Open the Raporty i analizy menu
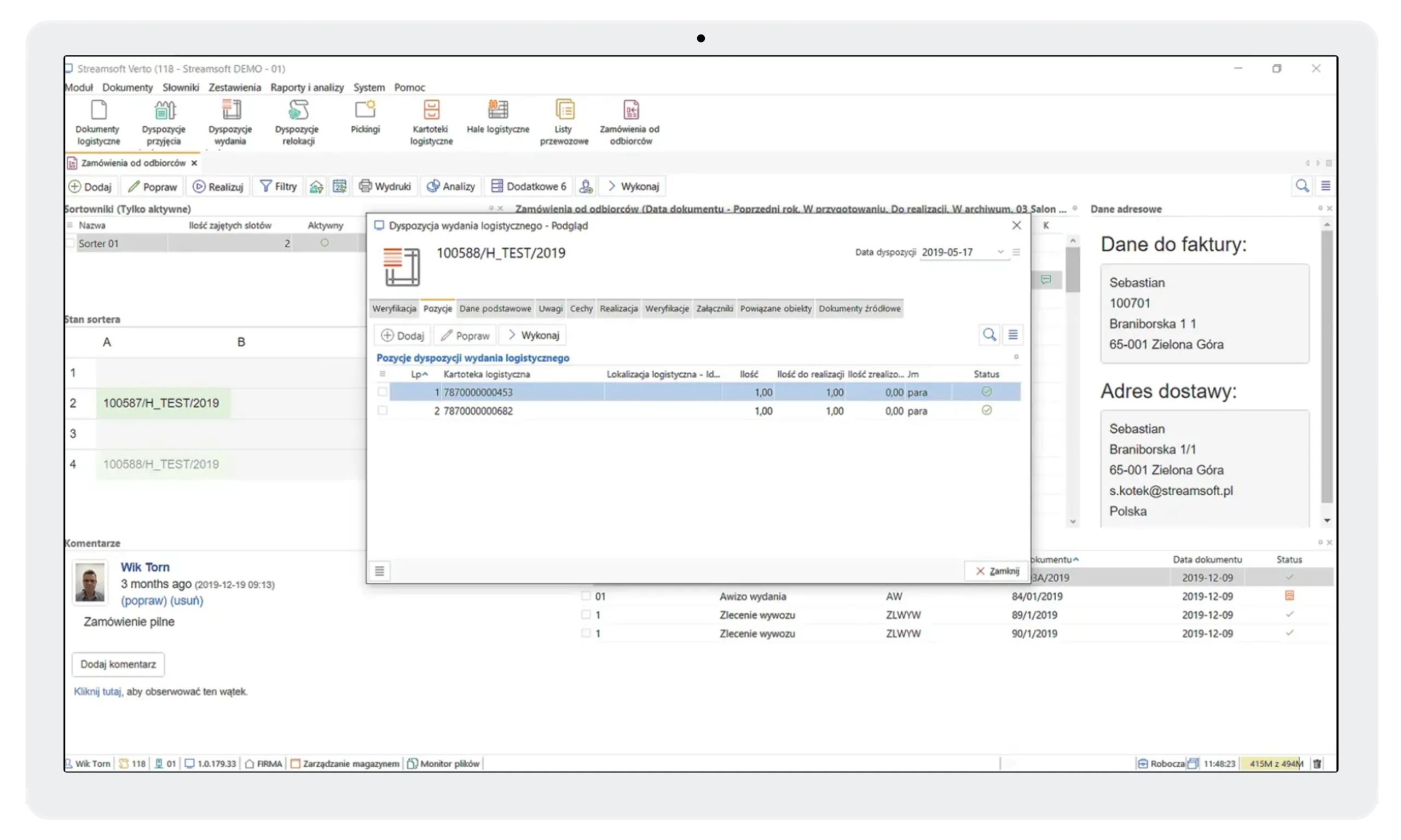Viewport: 1401px width, 840px height. coord(306,87)
